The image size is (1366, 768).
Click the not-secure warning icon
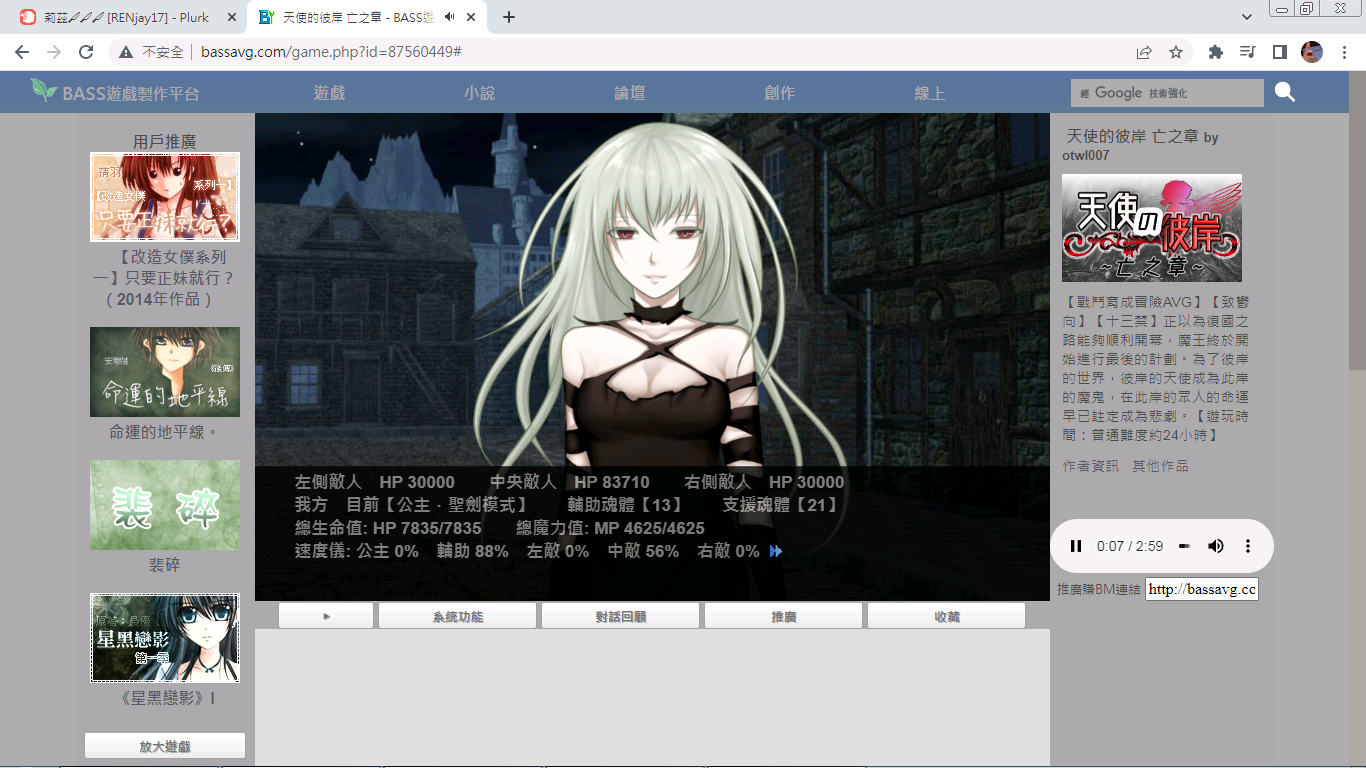click(x=126, y=52)
